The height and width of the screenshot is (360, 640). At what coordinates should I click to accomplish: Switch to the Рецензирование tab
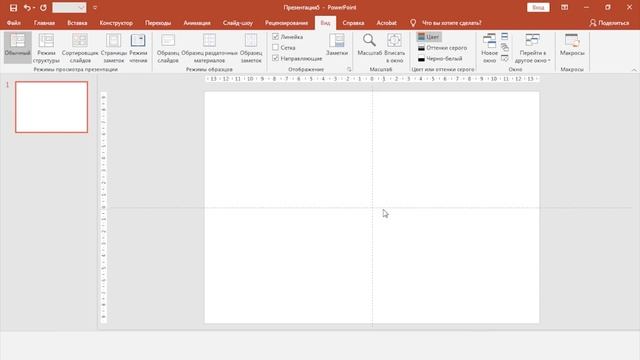point(286,23)
